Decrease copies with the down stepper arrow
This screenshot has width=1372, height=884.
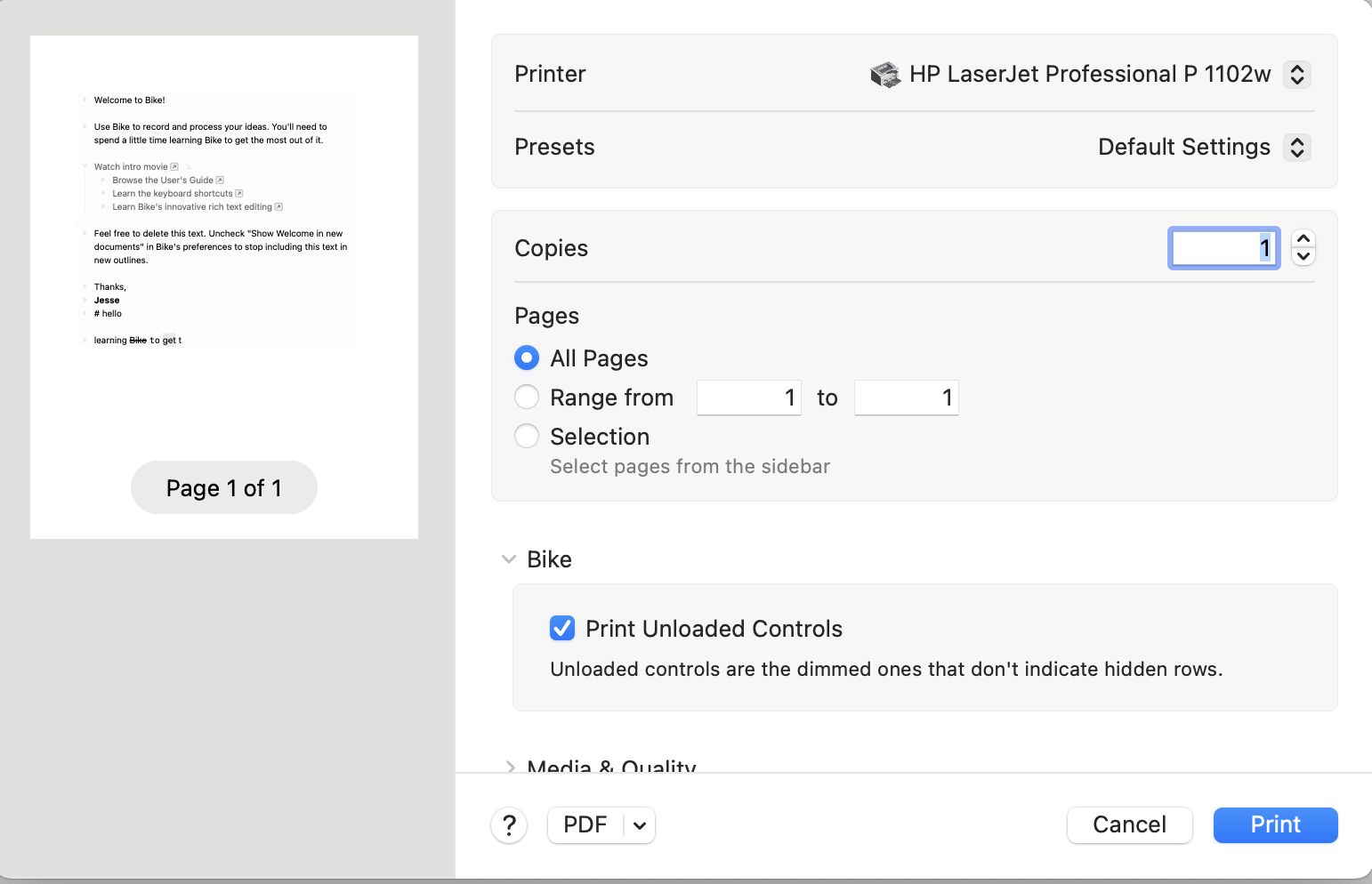coord(1303,257)
